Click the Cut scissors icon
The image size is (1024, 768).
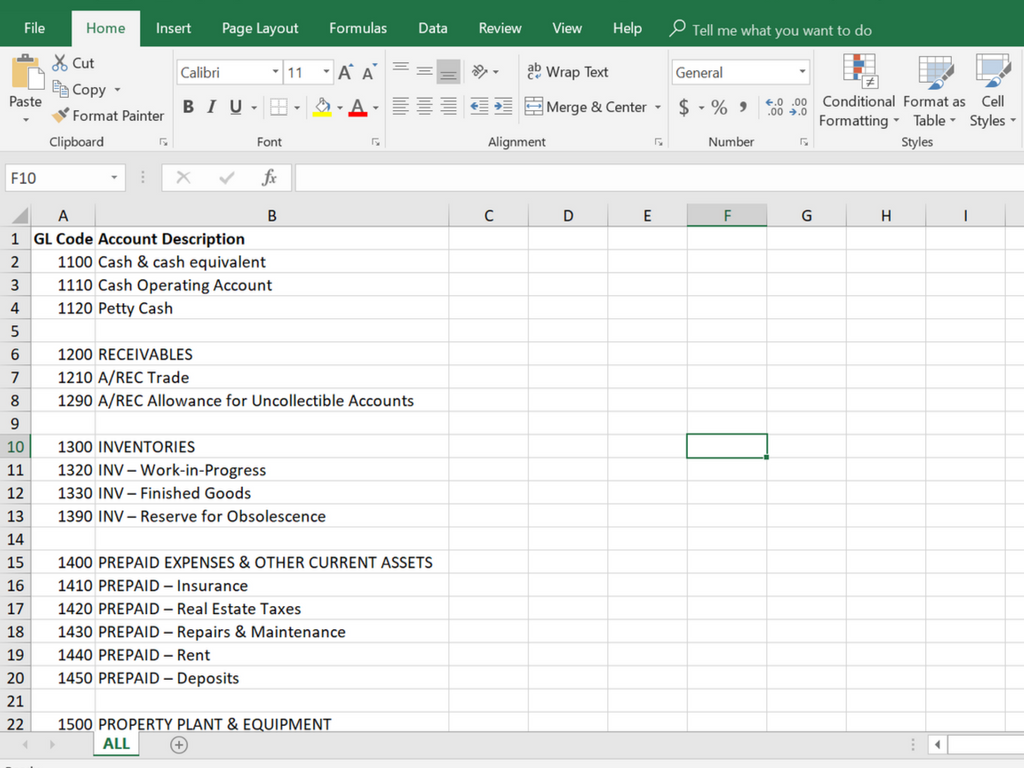click(59, 63)
